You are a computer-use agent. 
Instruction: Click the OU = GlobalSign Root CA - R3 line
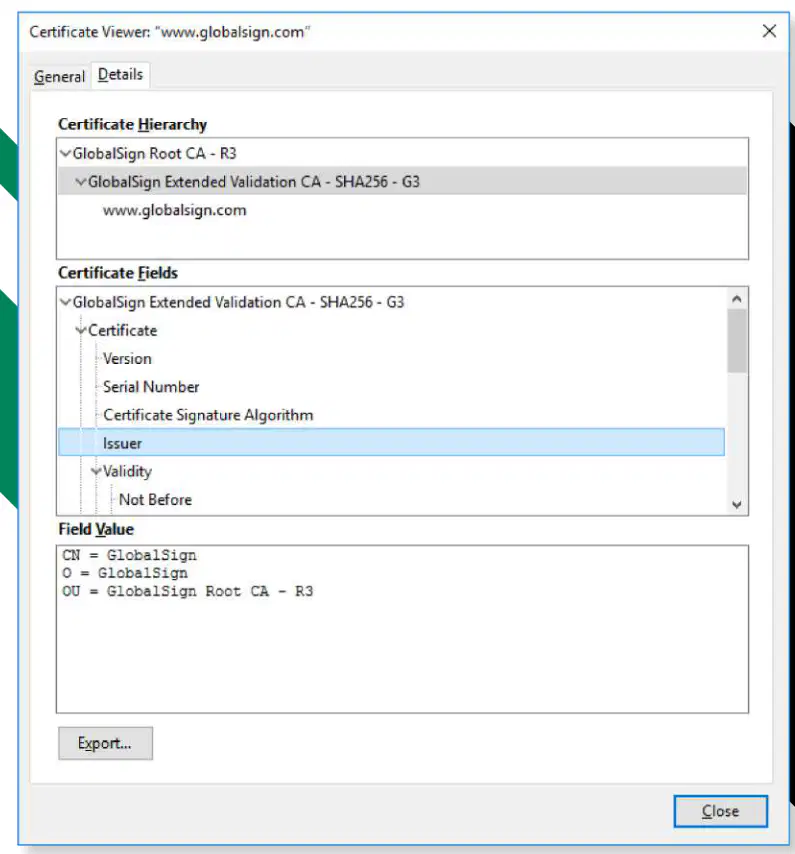[x=187, y=591]
